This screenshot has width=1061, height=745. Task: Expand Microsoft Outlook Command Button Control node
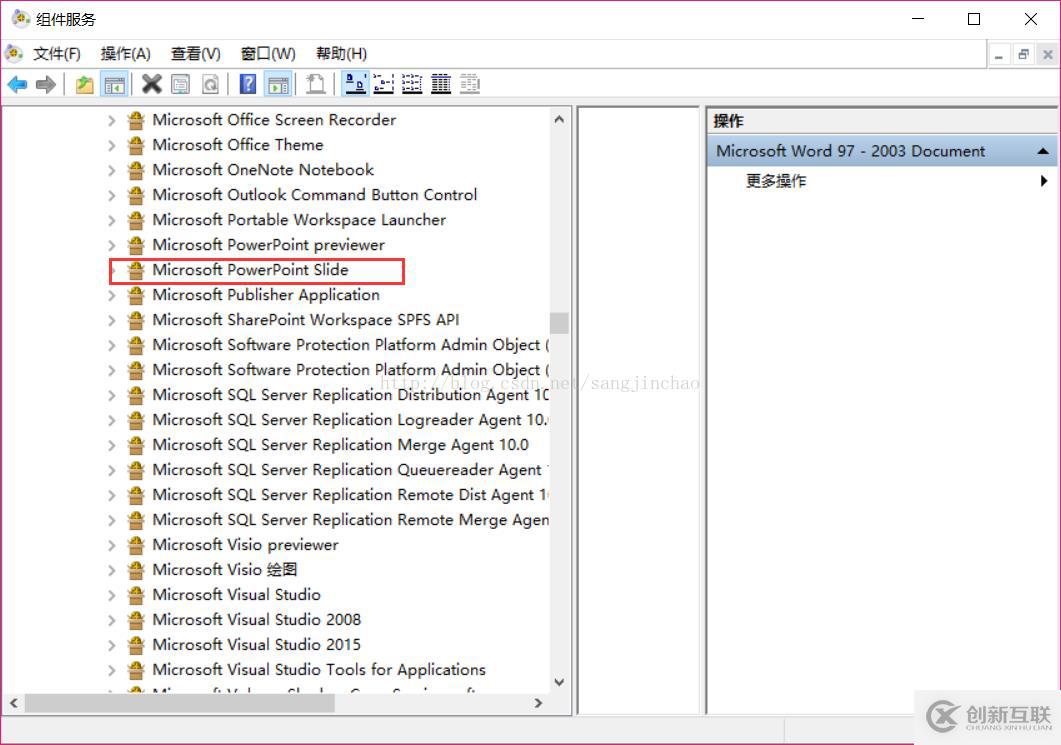(112, 196)
